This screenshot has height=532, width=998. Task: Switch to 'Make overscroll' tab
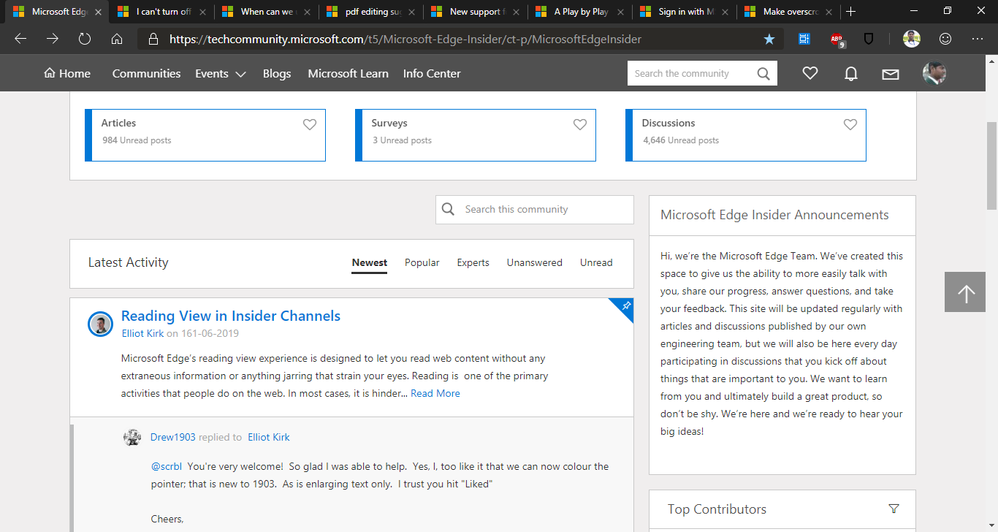[789, 11]
